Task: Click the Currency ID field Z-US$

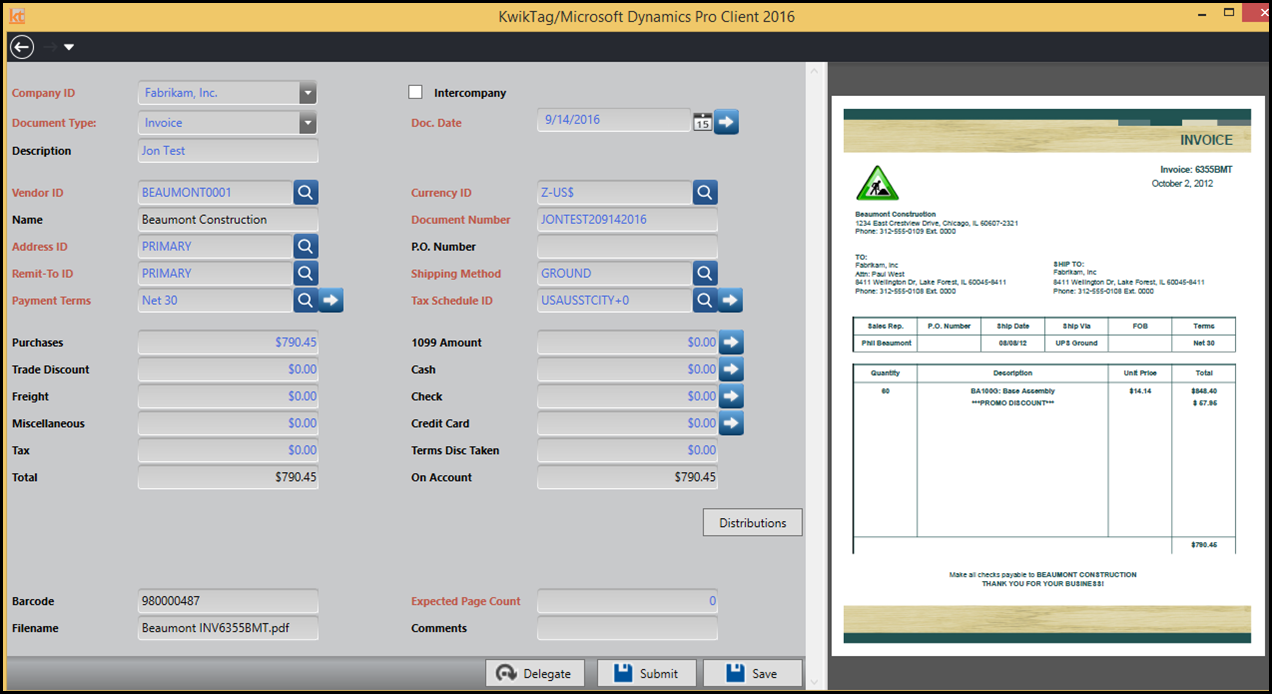Action: coord(614,192)
